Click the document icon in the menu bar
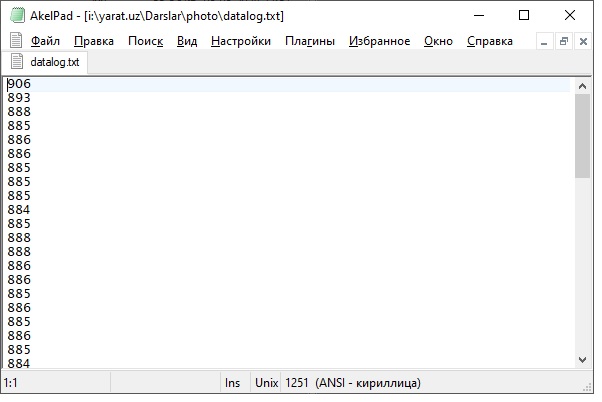This screenshot has width=602, height=402. pyautogui.click(x=16, y=41)
